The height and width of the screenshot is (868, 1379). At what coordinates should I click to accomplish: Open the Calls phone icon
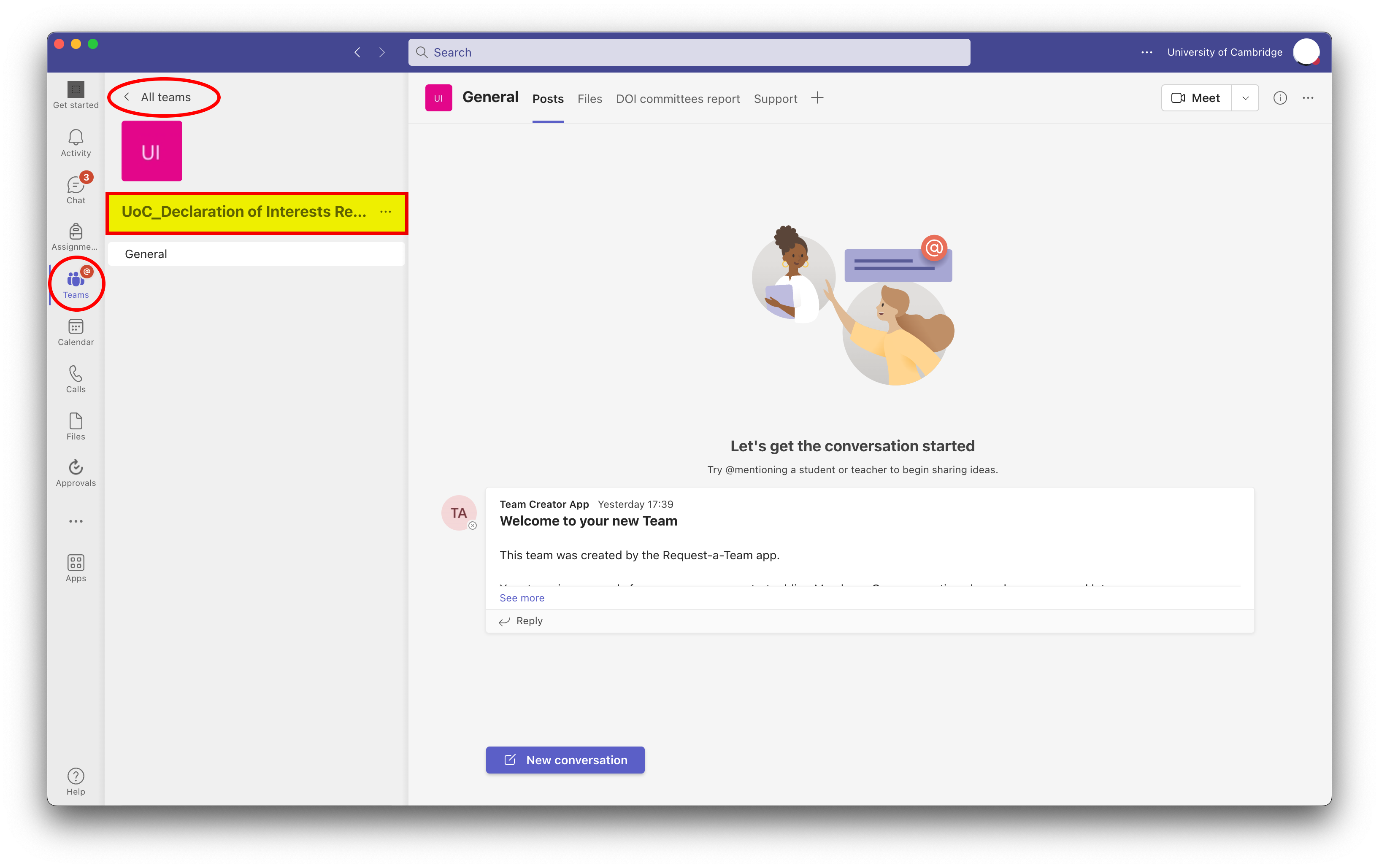(x=76, y=379)
